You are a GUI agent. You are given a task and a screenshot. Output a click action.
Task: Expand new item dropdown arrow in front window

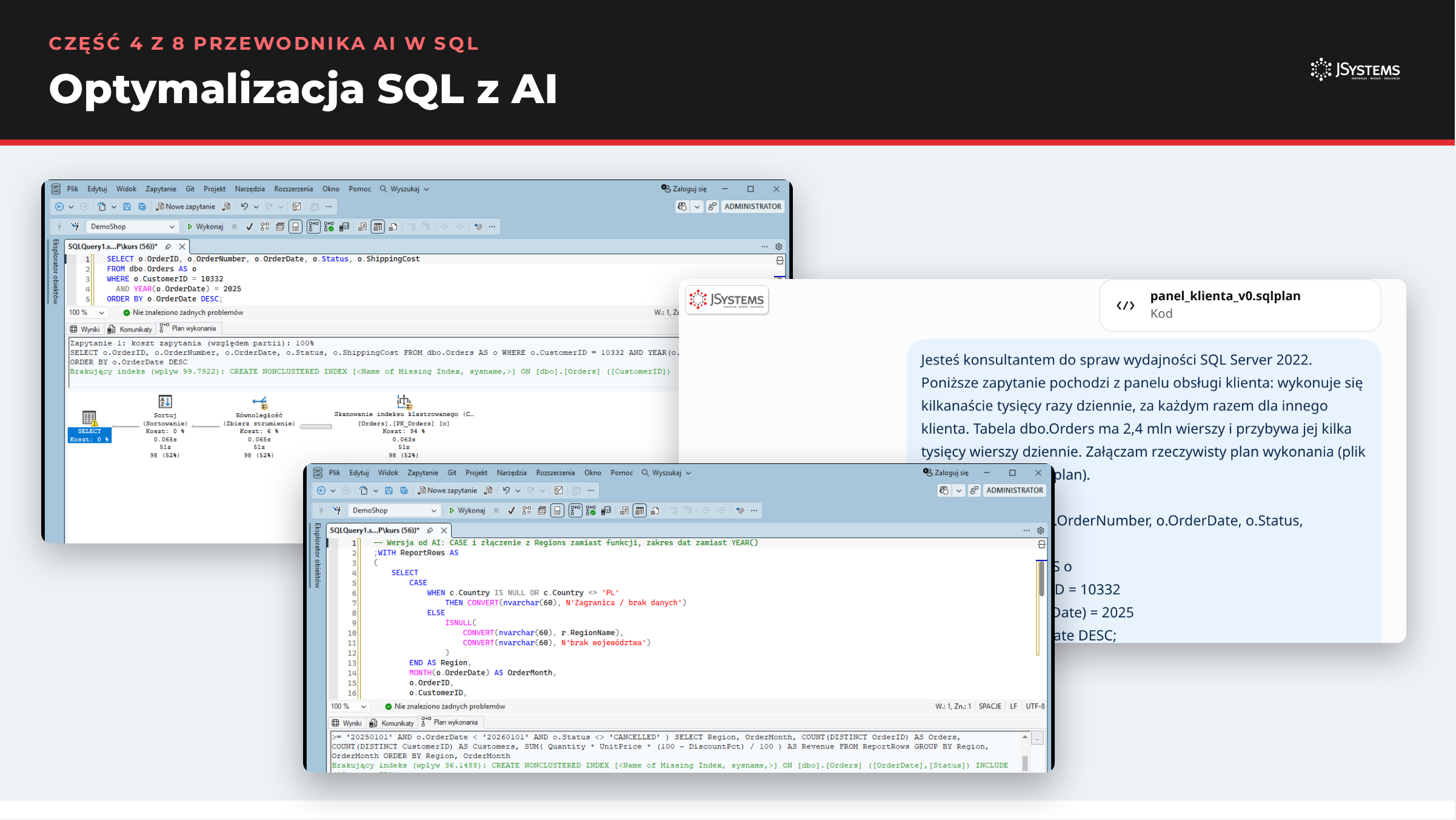[376, 491]
